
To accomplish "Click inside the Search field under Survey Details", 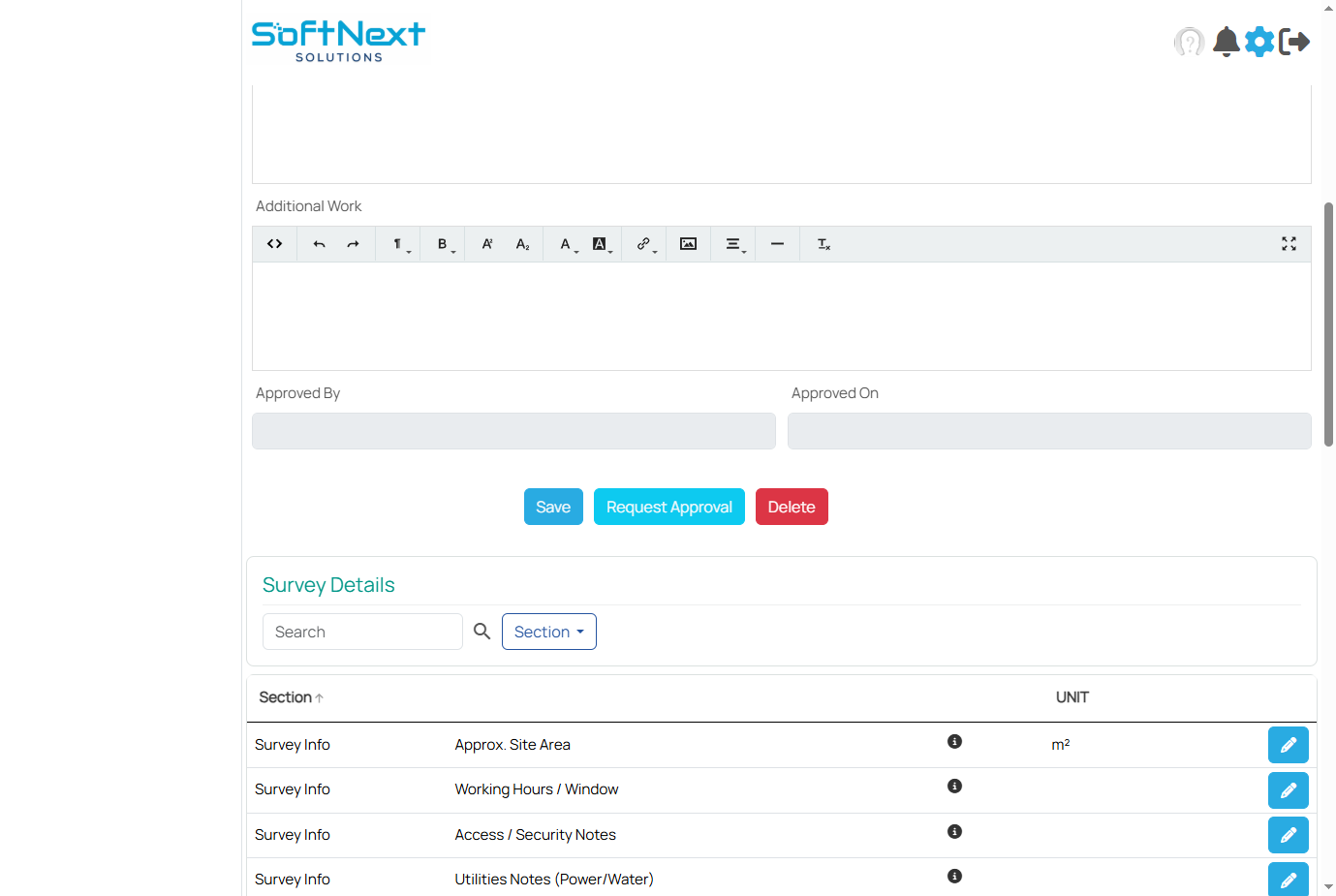I will tap(362, 631).
